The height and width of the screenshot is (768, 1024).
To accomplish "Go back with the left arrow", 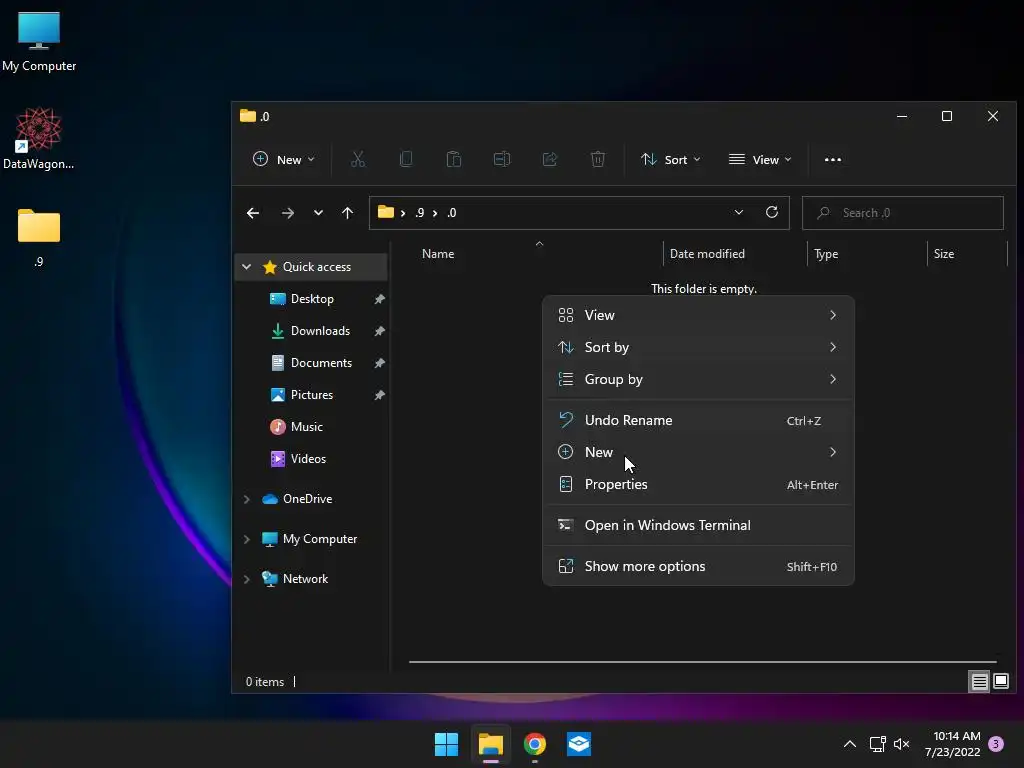I will click(x=253, y=213).
